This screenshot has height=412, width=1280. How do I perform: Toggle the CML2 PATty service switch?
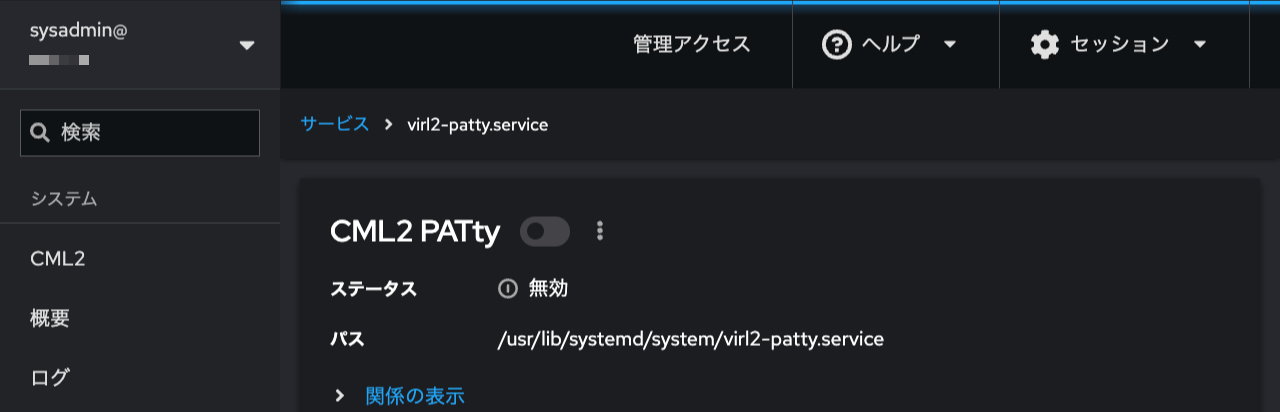point(545,231)
